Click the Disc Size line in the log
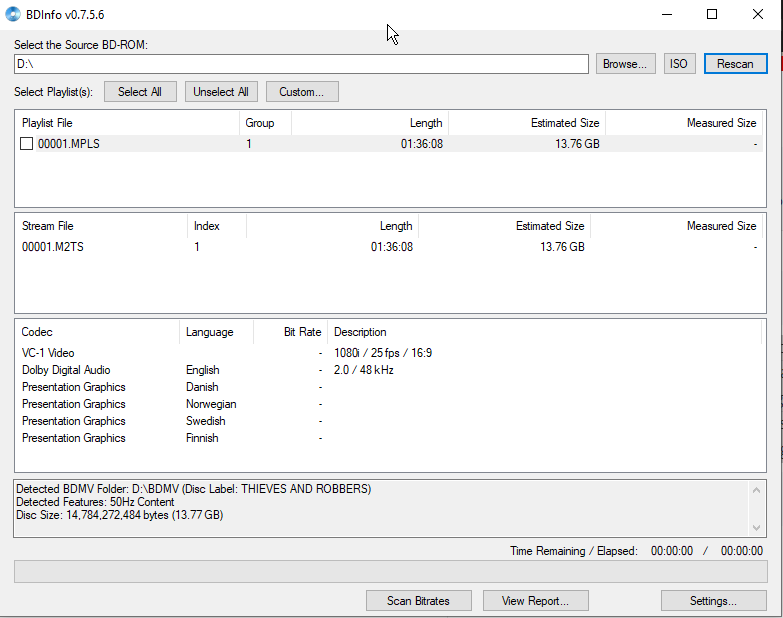The height and width of the screenshot is (618, 783). (x=119, y=515)
